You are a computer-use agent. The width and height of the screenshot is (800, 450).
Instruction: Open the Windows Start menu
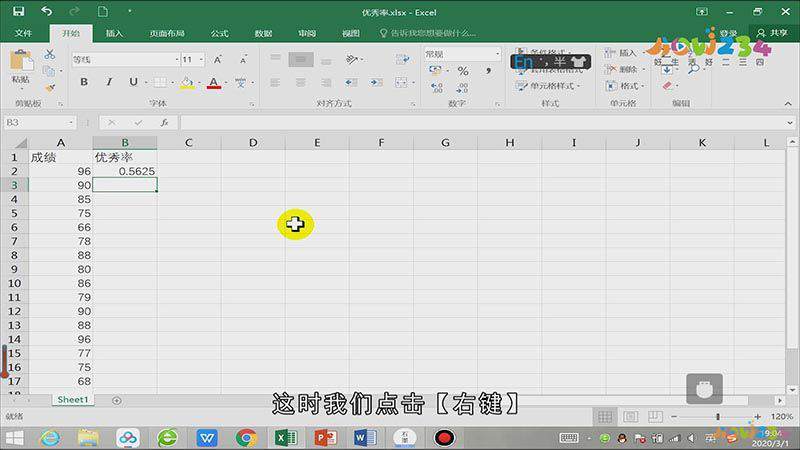(14, 438)
